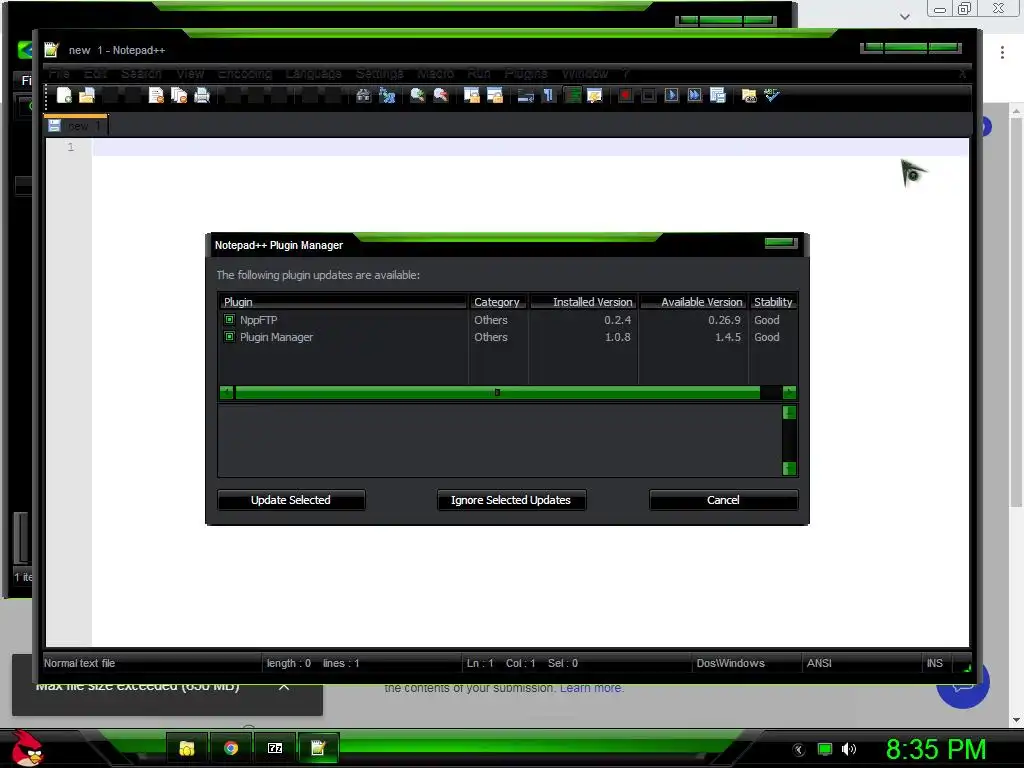
Task: Open the Plugins menu
Action: pyautogui.click(x=526, y=73)
